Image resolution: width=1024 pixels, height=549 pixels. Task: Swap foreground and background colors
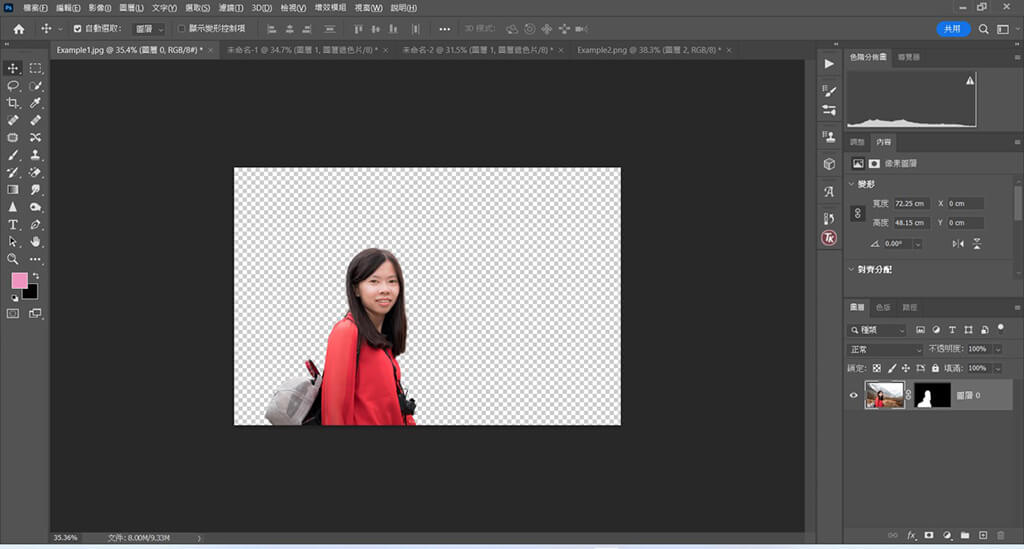click(36, 277)
